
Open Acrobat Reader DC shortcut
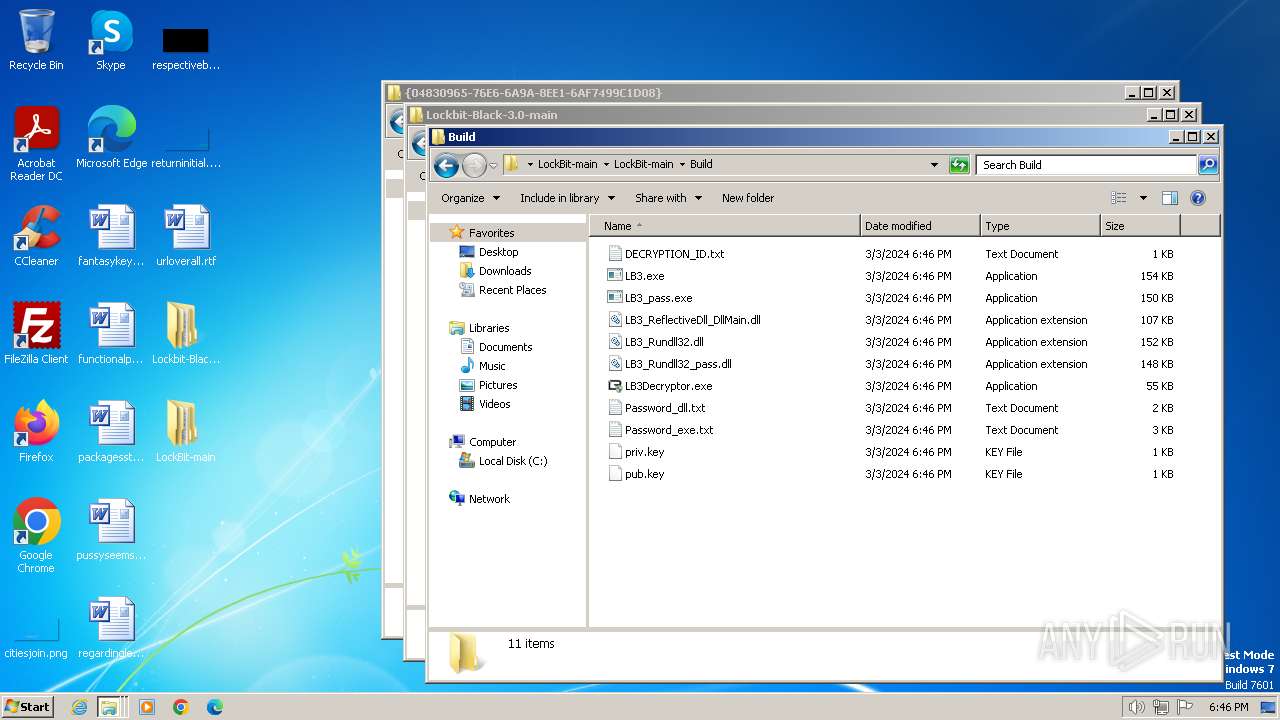[36, 144]
